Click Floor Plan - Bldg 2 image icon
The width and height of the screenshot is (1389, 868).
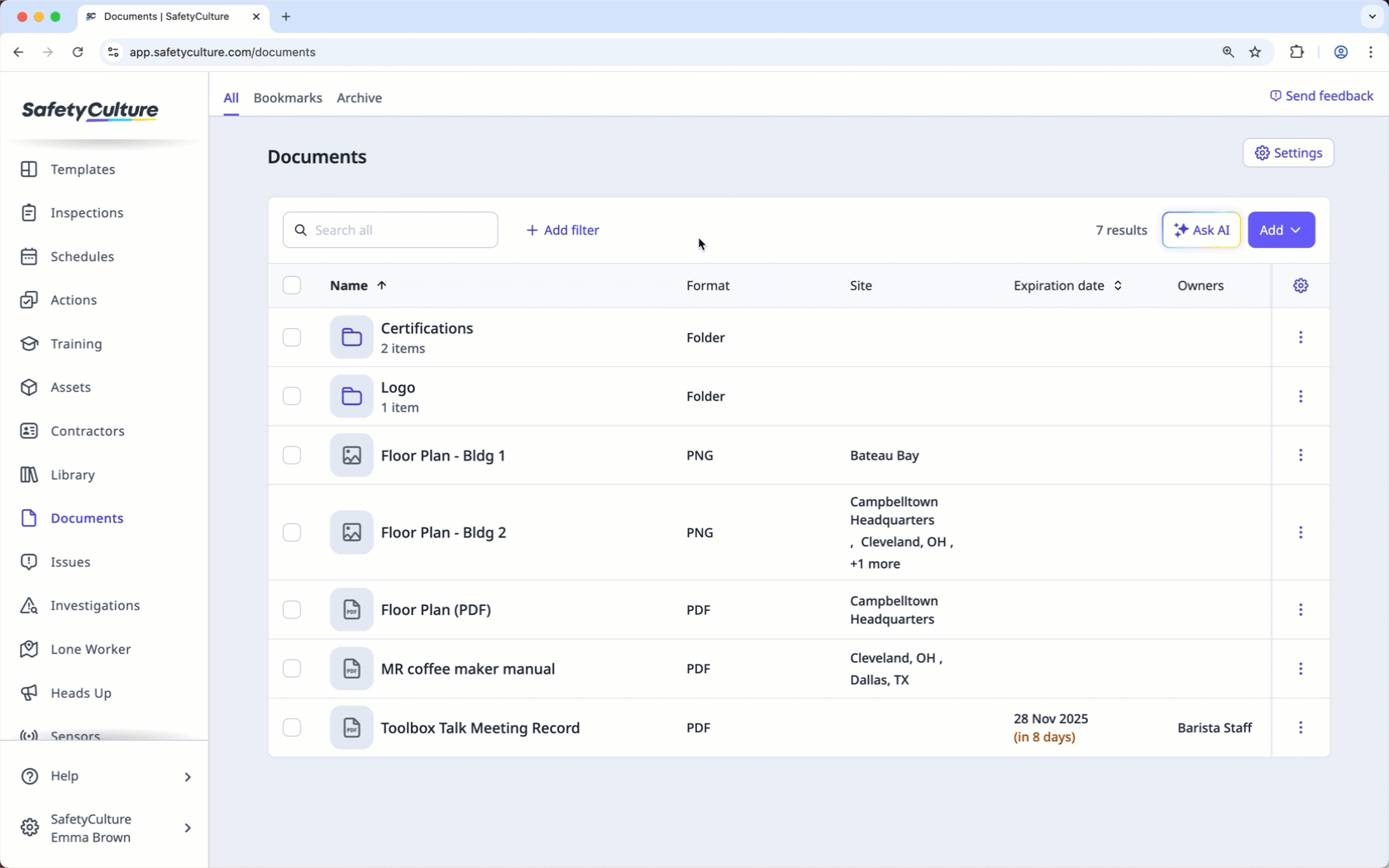coord(351,532)
